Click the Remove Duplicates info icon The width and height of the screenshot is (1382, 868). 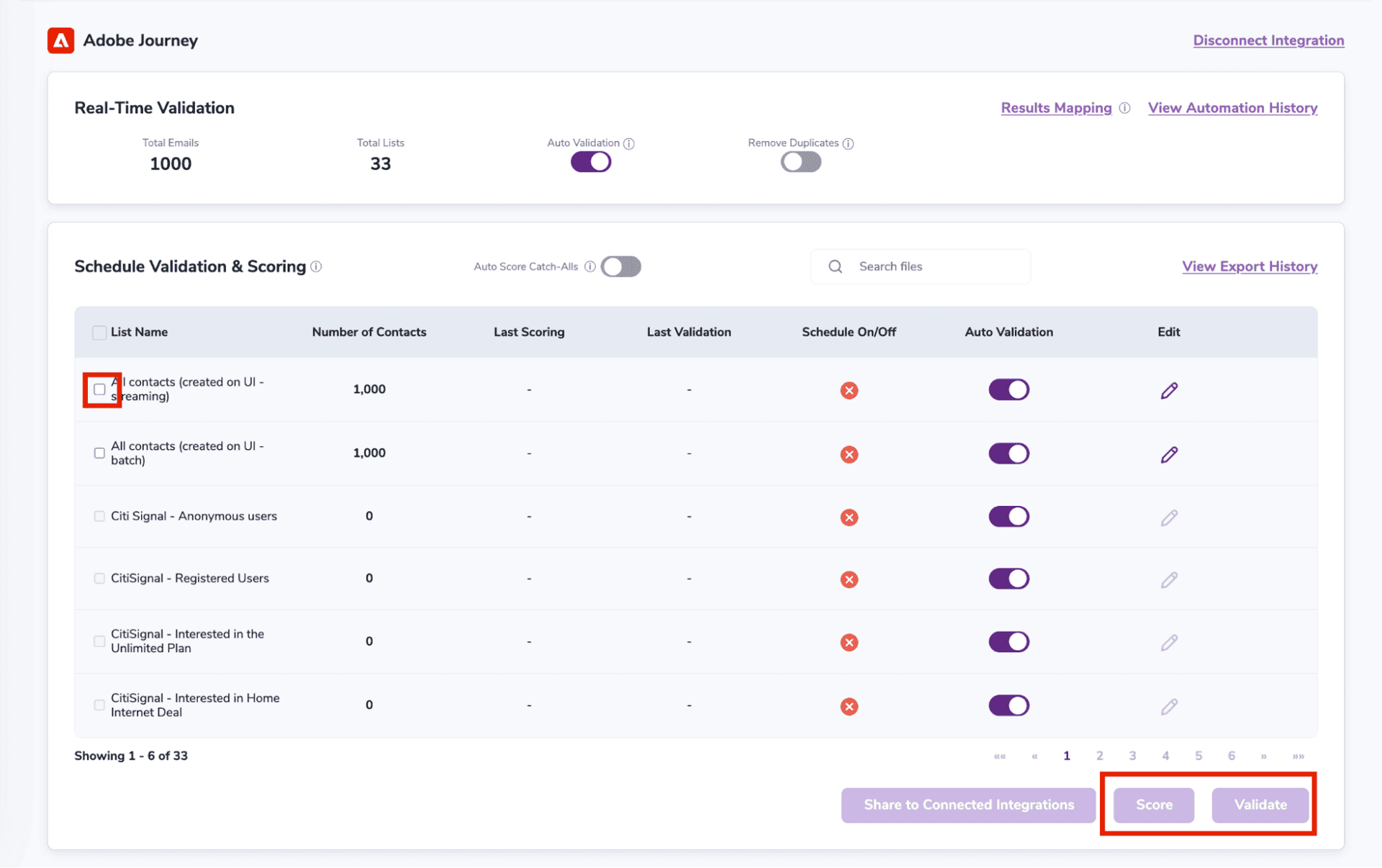(849, 143)
